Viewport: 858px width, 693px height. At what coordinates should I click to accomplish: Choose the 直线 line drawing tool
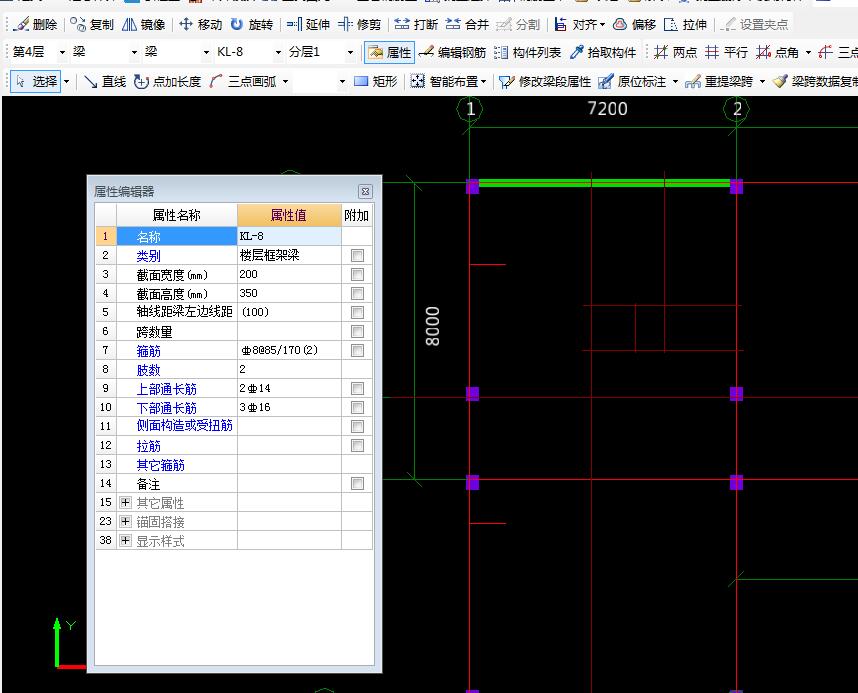pyautogui.click(x=106, y=82)
